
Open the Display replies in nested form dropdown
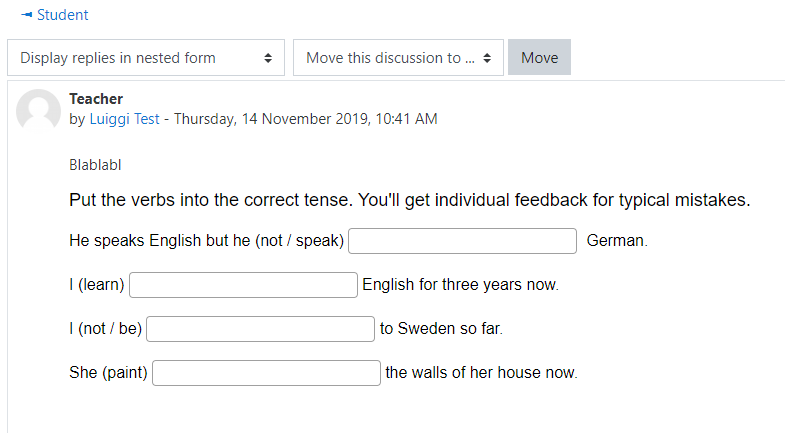point(146,58)
